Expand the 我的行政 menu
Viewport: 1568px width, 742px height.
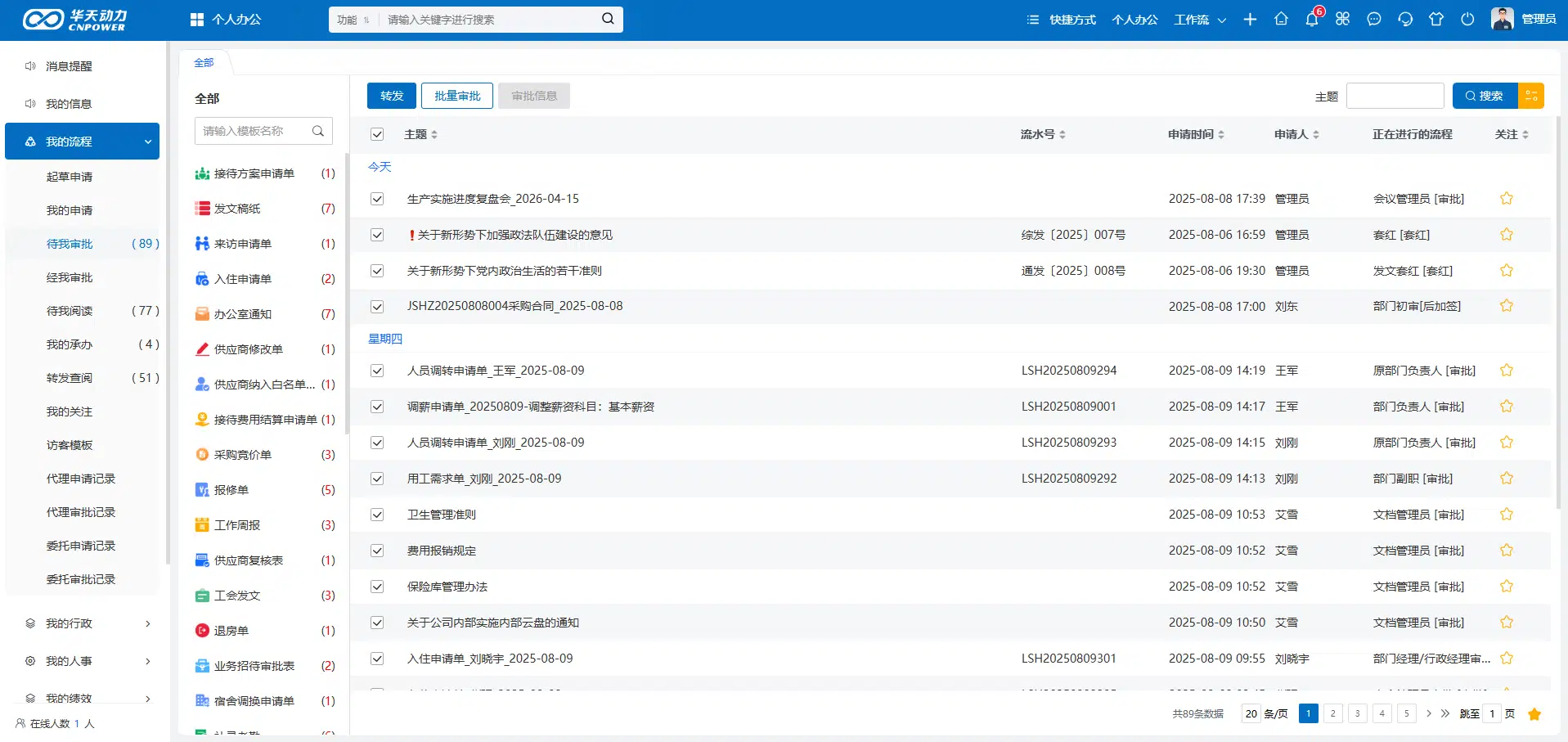coord(82,623)
